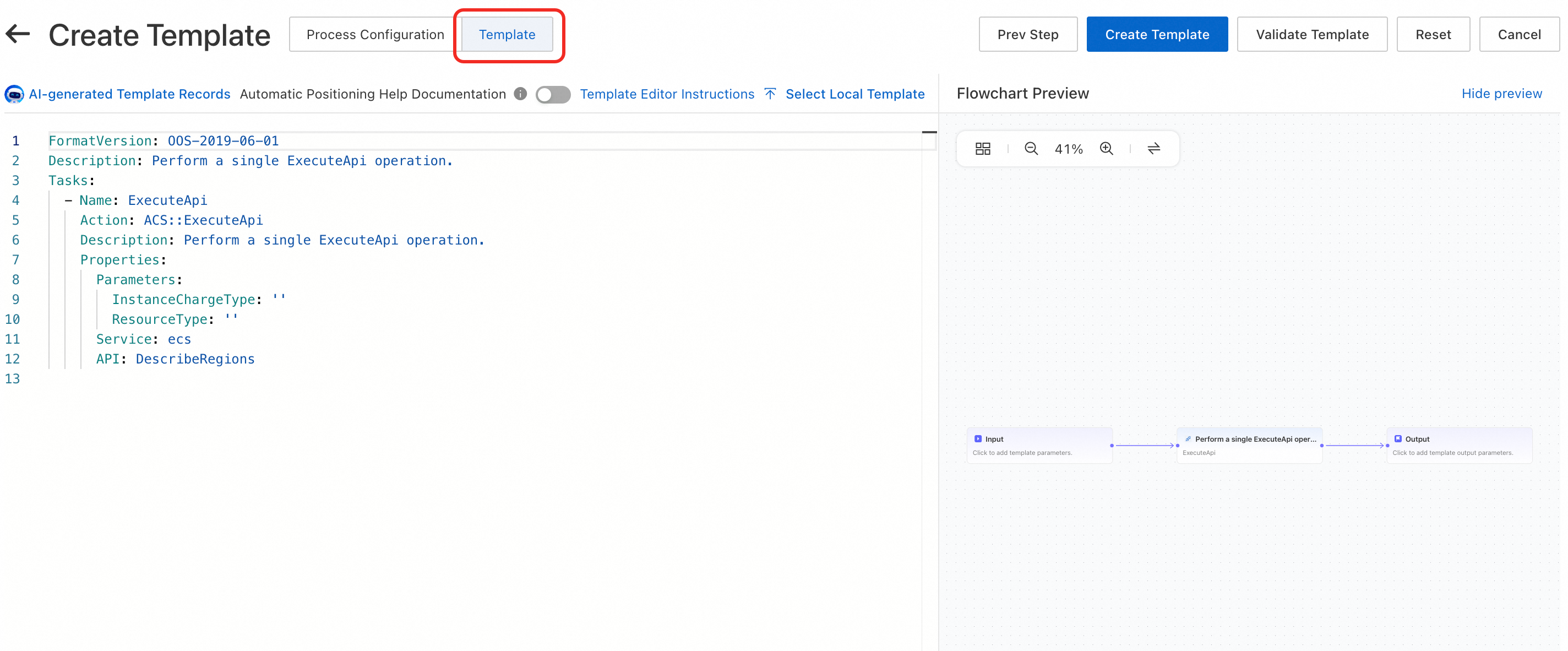Click 'Click to add template parameters' text
The height and width of the screenshot is (651, 1568).
(x=1022, y=453)
